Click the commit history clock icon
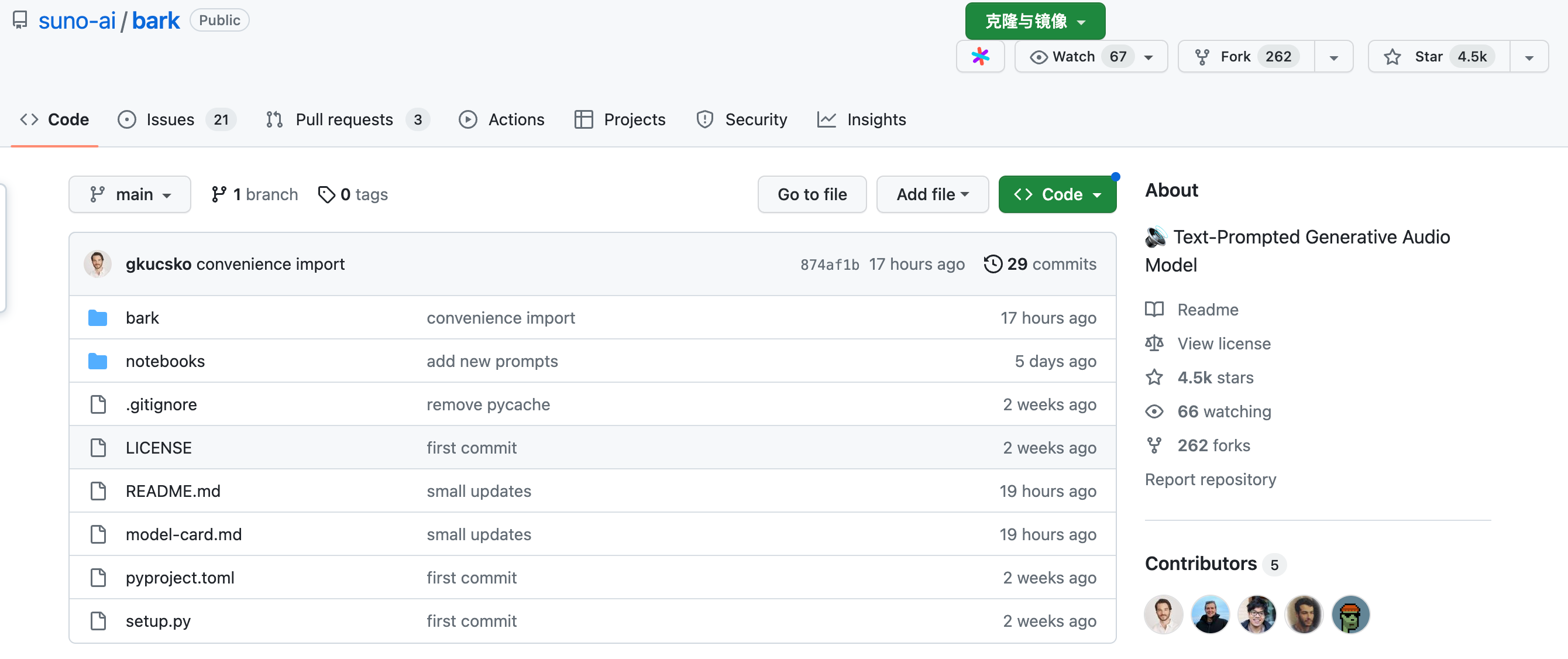 (993, 264)
